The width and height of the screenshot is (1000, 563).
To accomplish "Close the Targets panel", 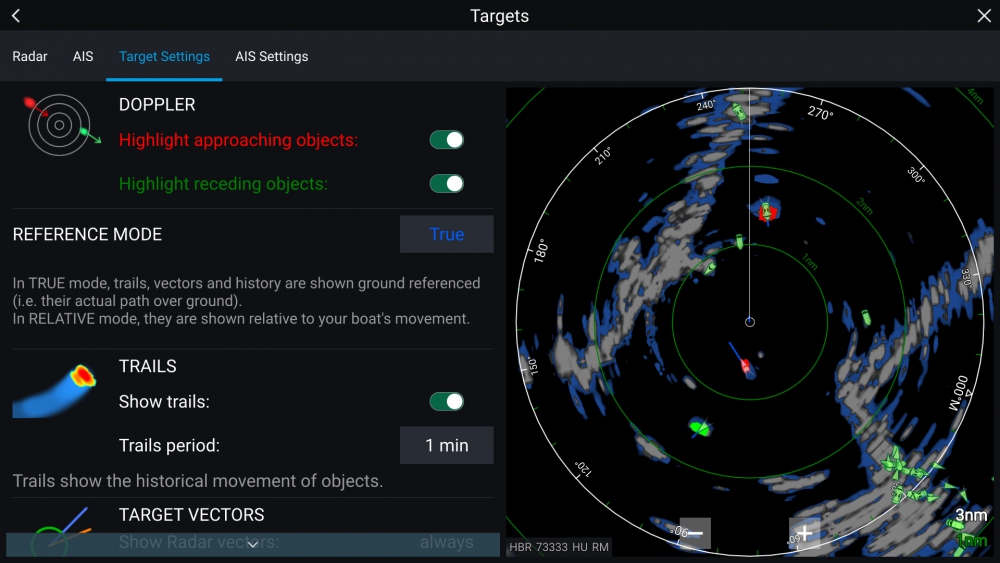I will click(x=984, y=16).
